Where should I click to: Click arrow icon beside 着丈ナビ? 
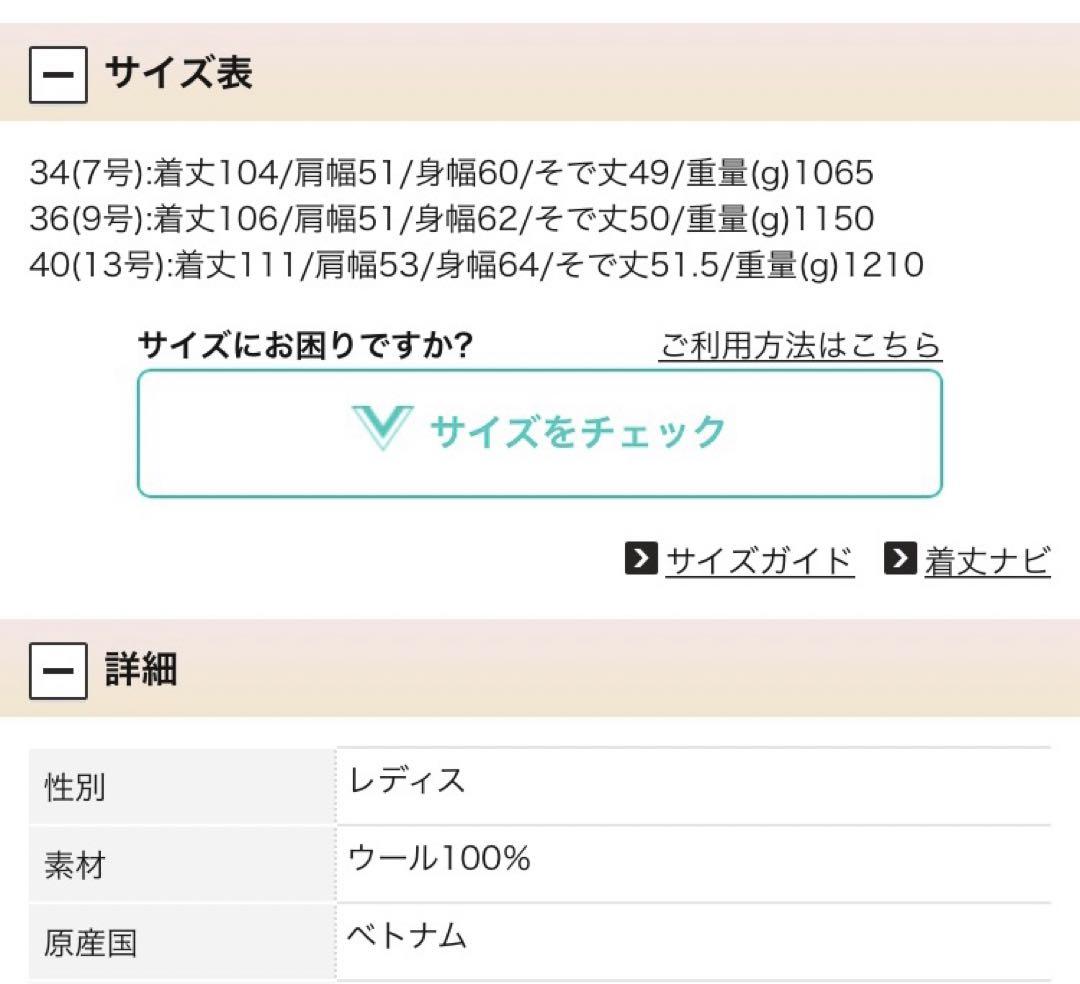pyautogui.click(x=900, y=558)
